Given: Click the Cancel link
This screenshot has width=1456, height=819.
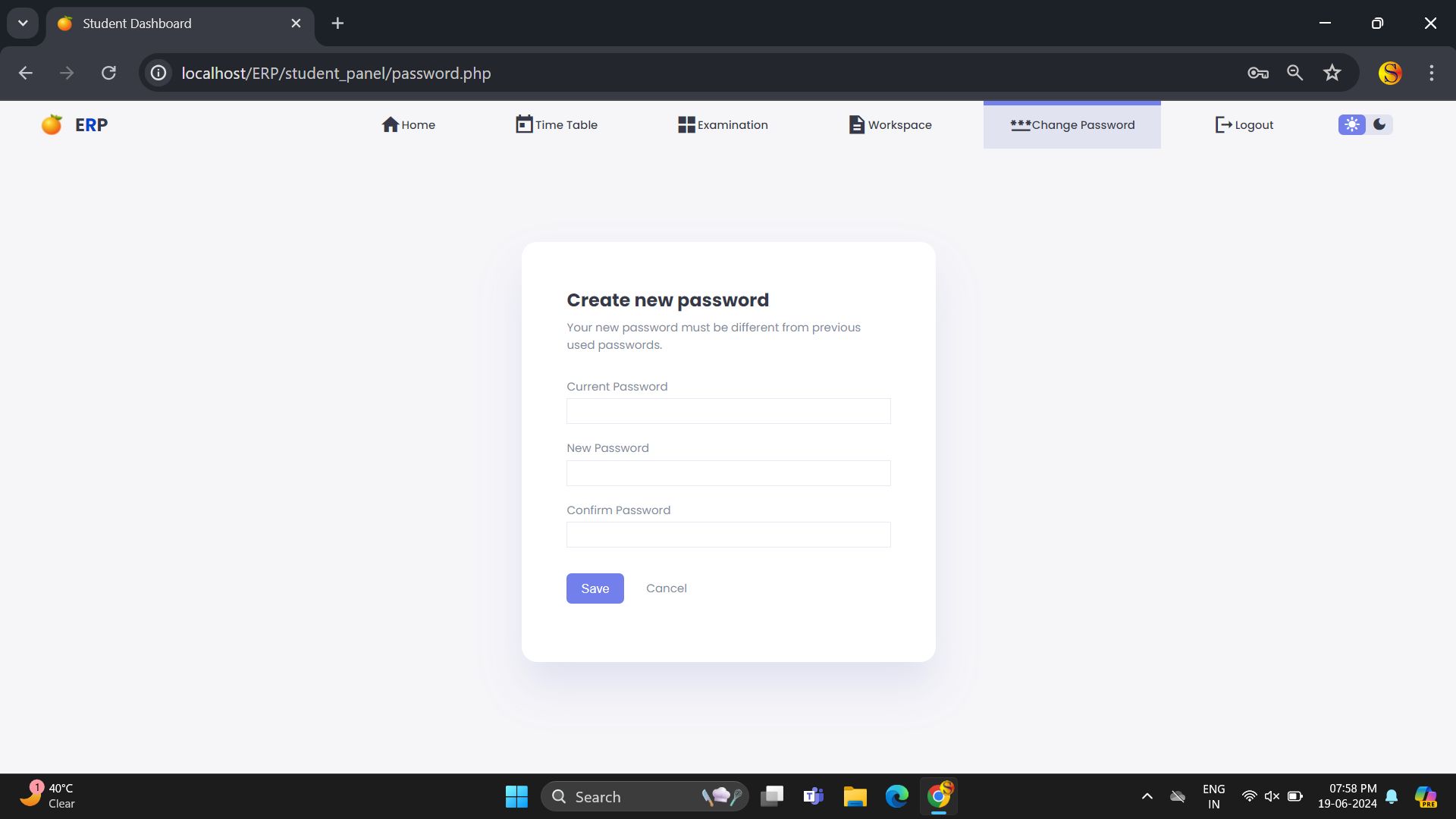Looking at the screenshot, I should (666, 588).
